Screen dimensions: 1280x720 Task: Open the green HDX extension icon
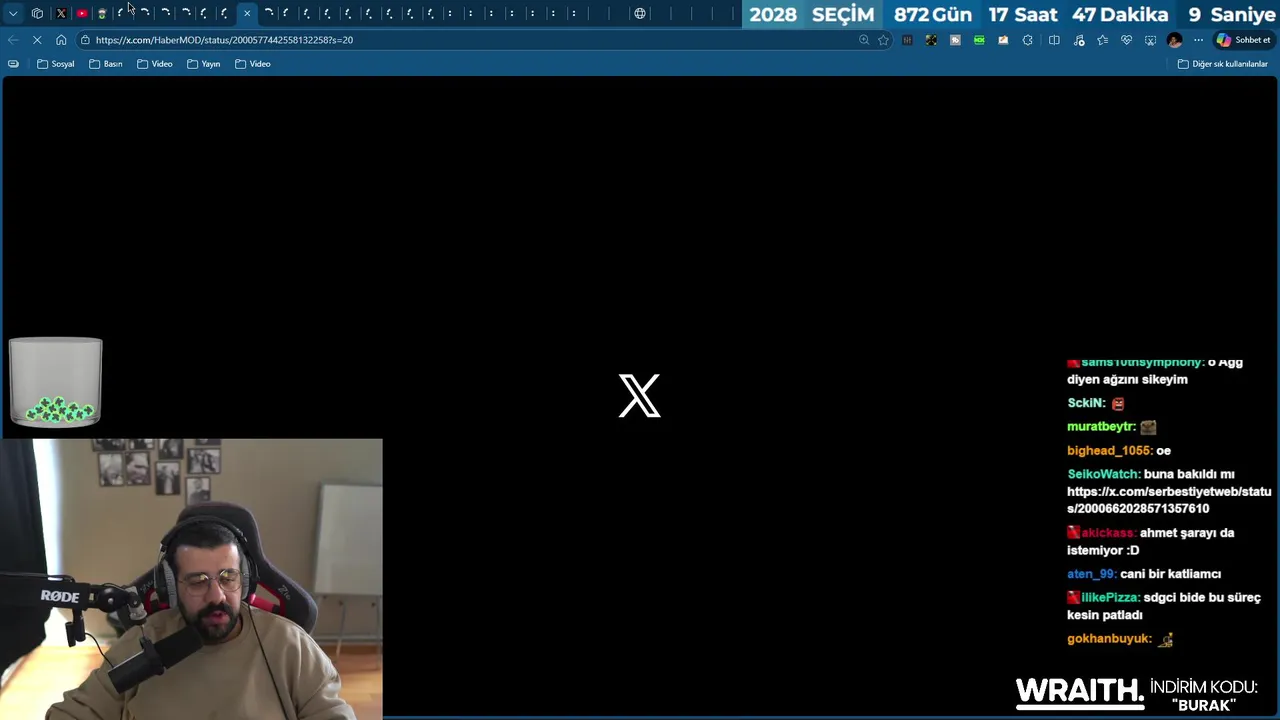point(979,40)
